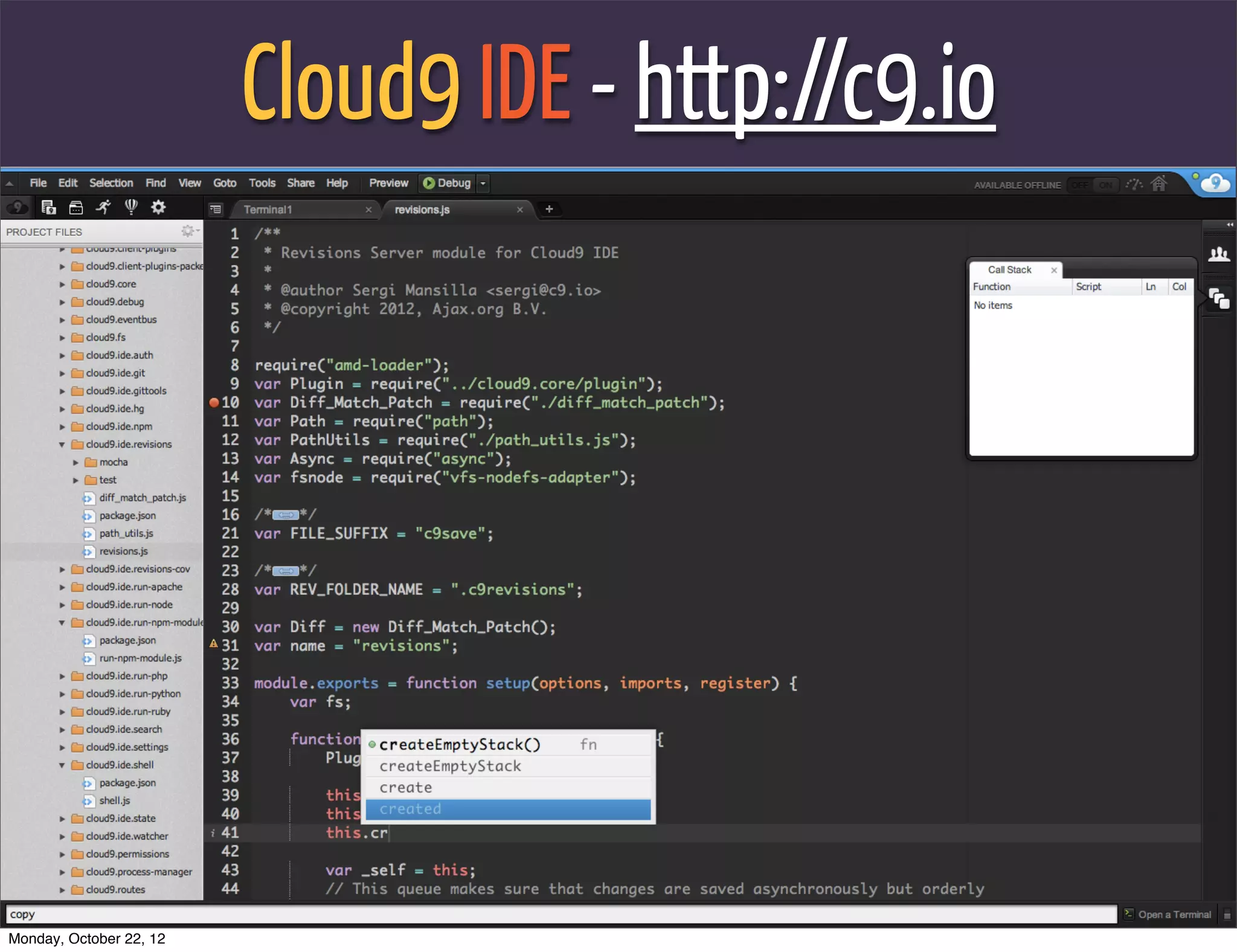Open the Goto menu
1237x952 pixels.
tap(224, 183)
